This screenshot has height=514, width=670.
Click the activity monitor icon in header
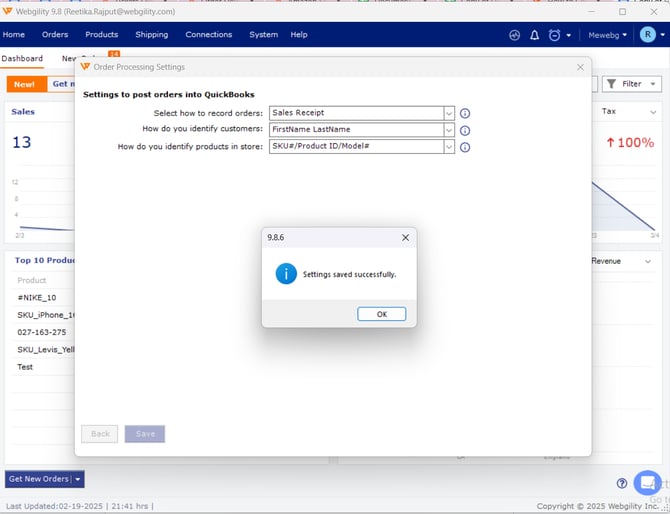pos(514,35)
